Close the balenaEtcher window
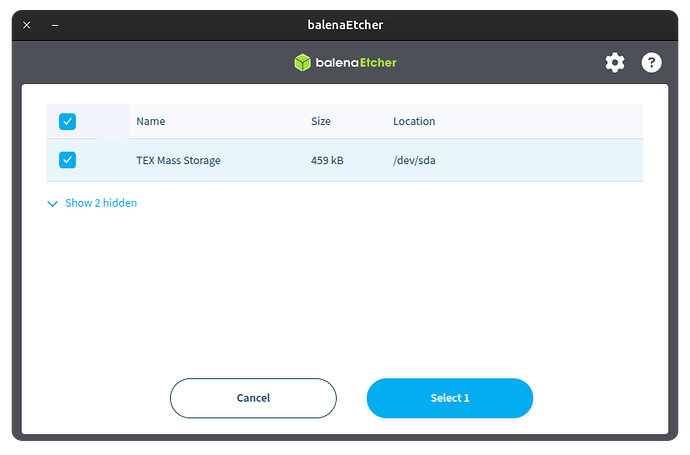This screenshot has width=690, height=455. [27, 25]
